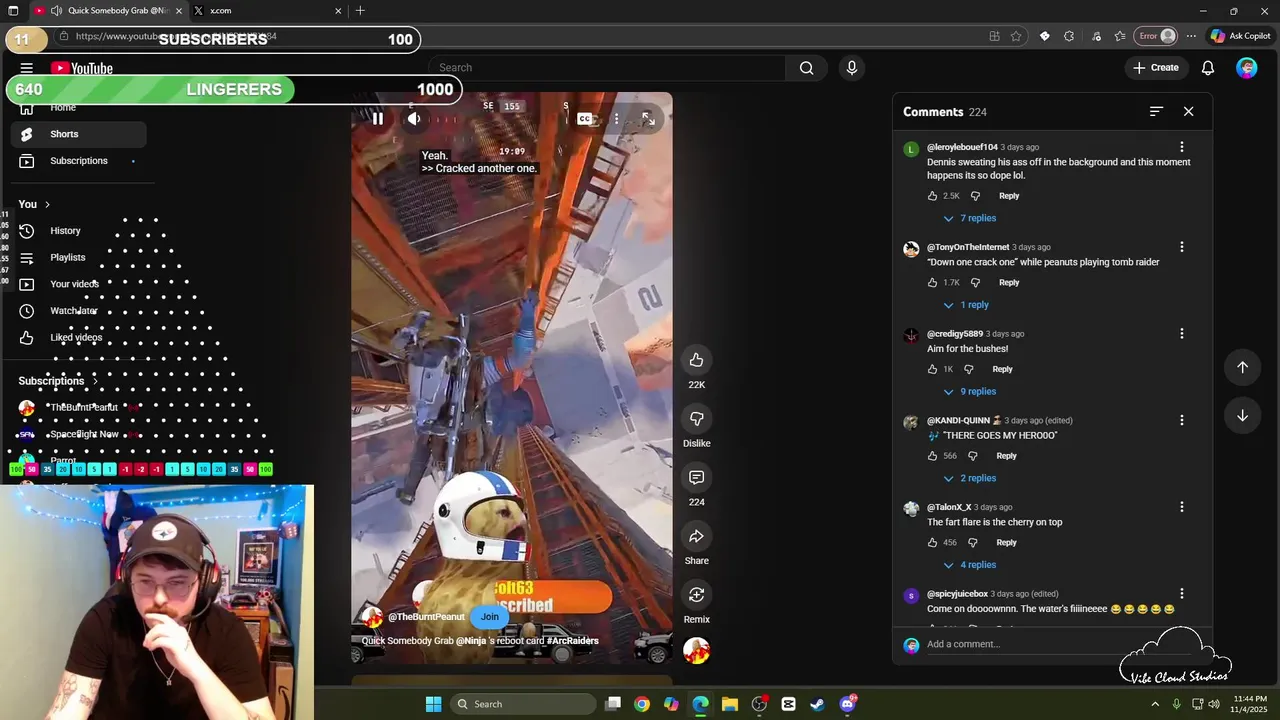Open the comments button showing 224
Image resolution: width=1280 pixels, height=720 pixels.
(697, 478)
